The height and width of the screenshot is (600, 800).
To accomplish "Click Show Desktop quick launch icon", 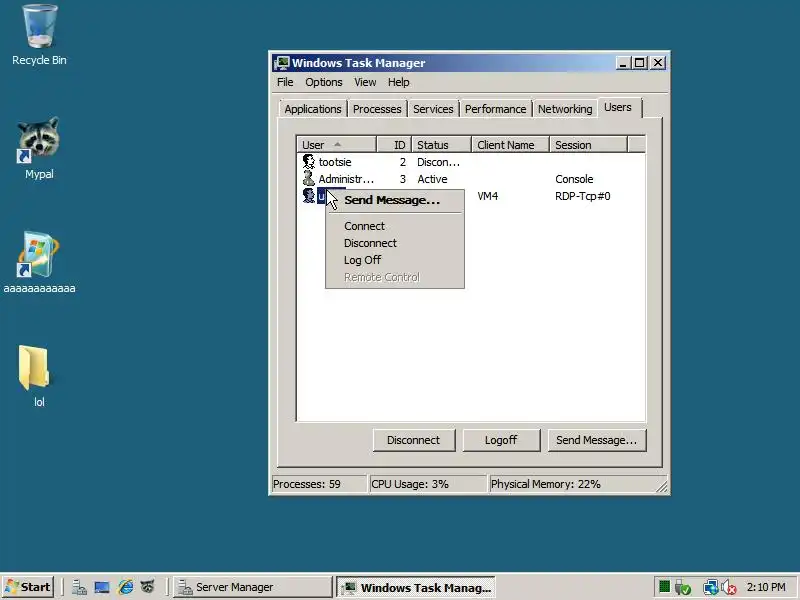I will pyautogui.click(x=102, y=587).
